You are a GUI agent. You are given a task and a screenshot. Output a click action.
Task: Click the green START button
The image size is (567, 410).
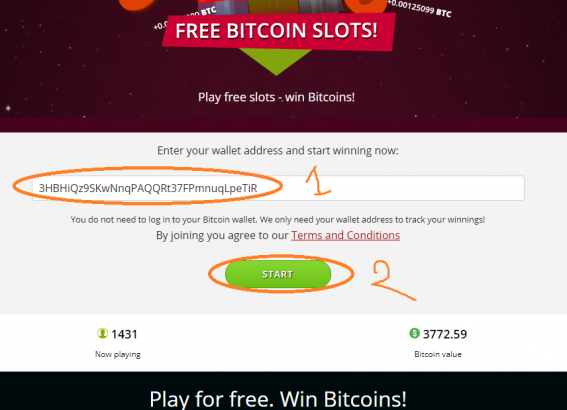tap(278, 274)
